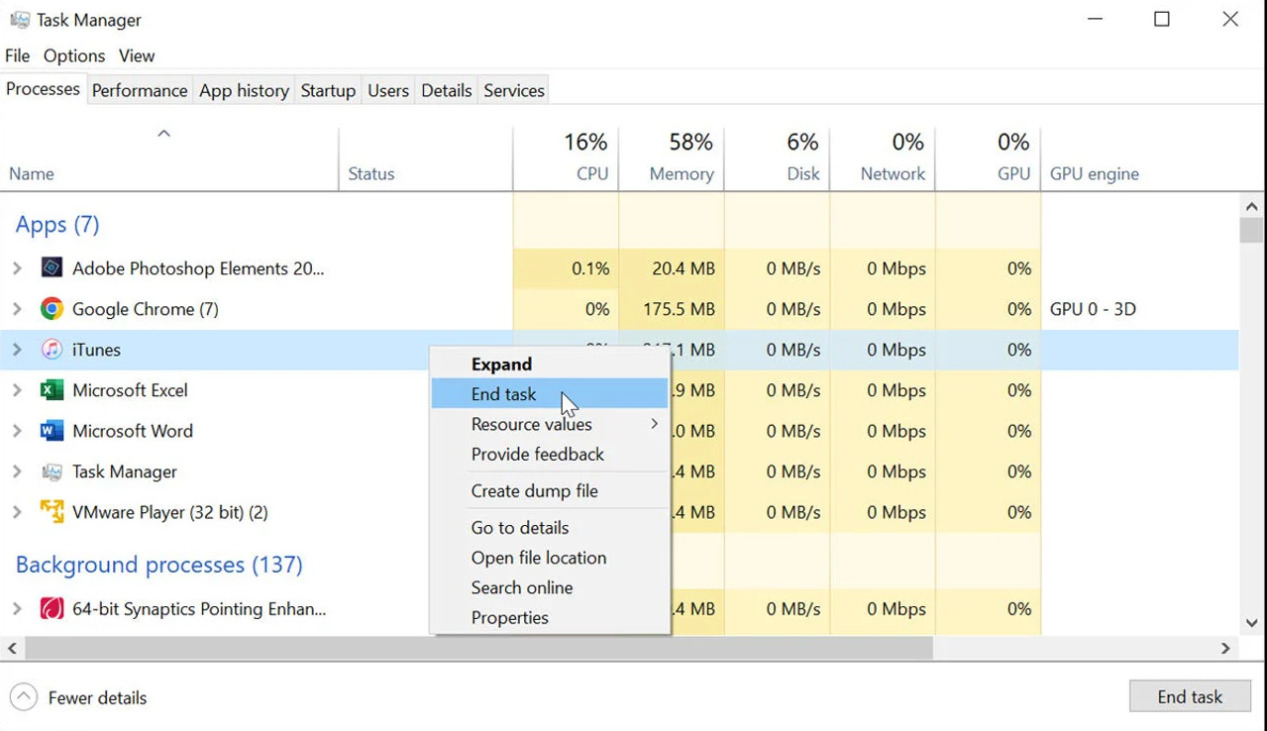Switch to the Users tab

coord(388,90)
